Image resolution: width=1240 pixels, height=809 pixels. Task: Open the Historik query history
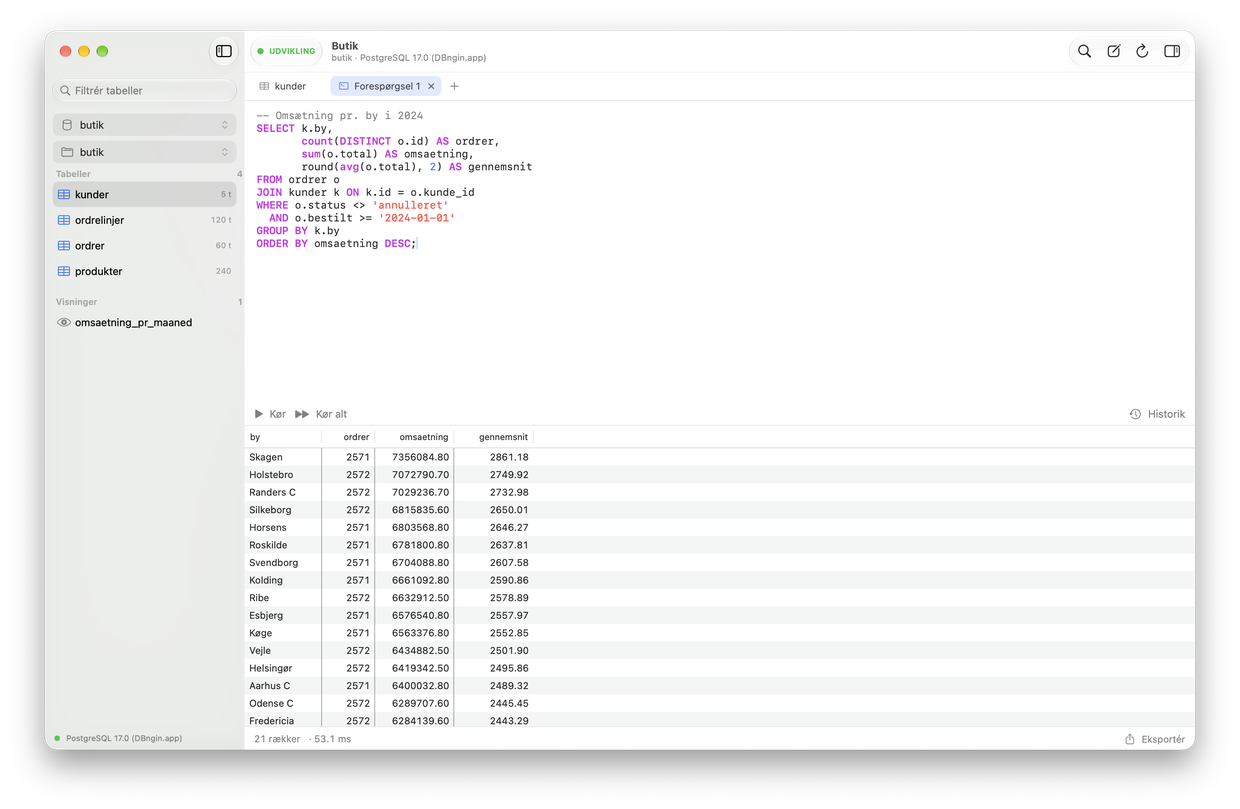(x=1157, y=414)
